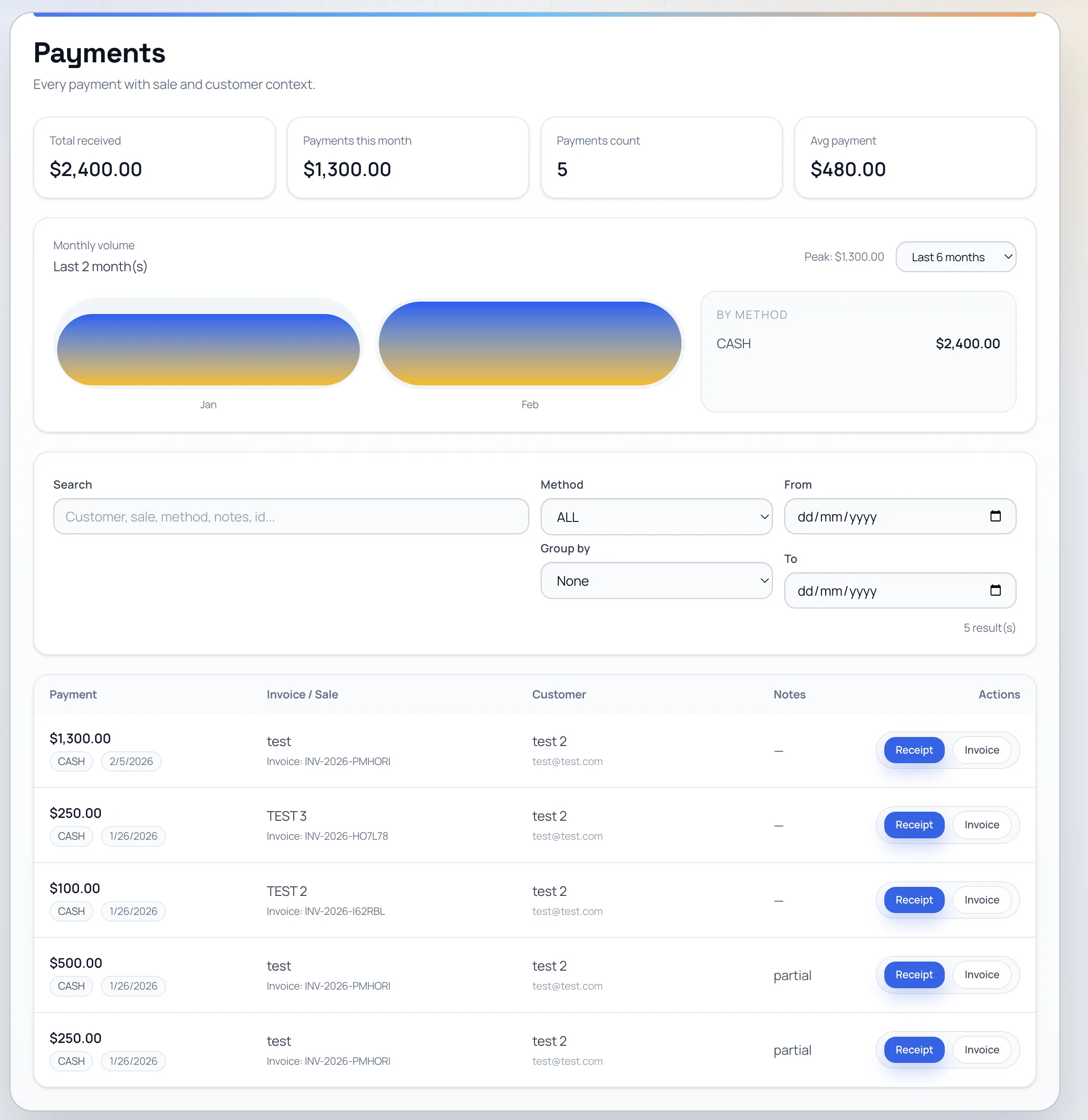The height and width of the screenshot is (1120, 1088).
Task: Open the payment Method filter dropdown
Action: point(656,517)
